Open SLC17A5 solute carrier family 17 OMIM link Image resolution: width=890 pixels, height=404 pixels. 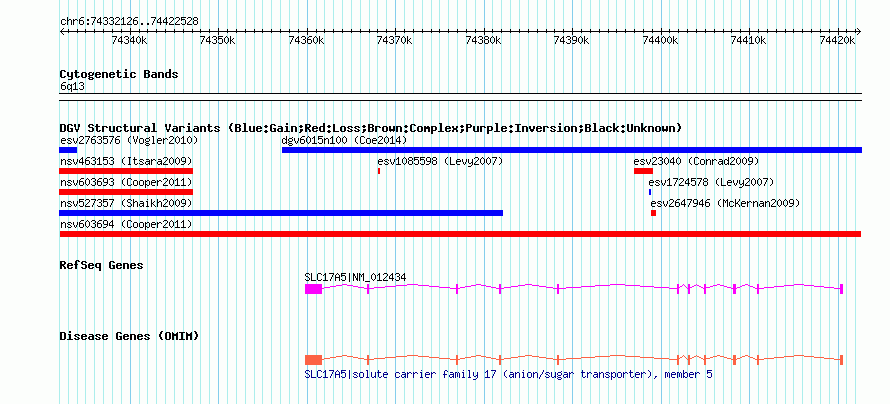pyautogui.click(x=509, y=374)
